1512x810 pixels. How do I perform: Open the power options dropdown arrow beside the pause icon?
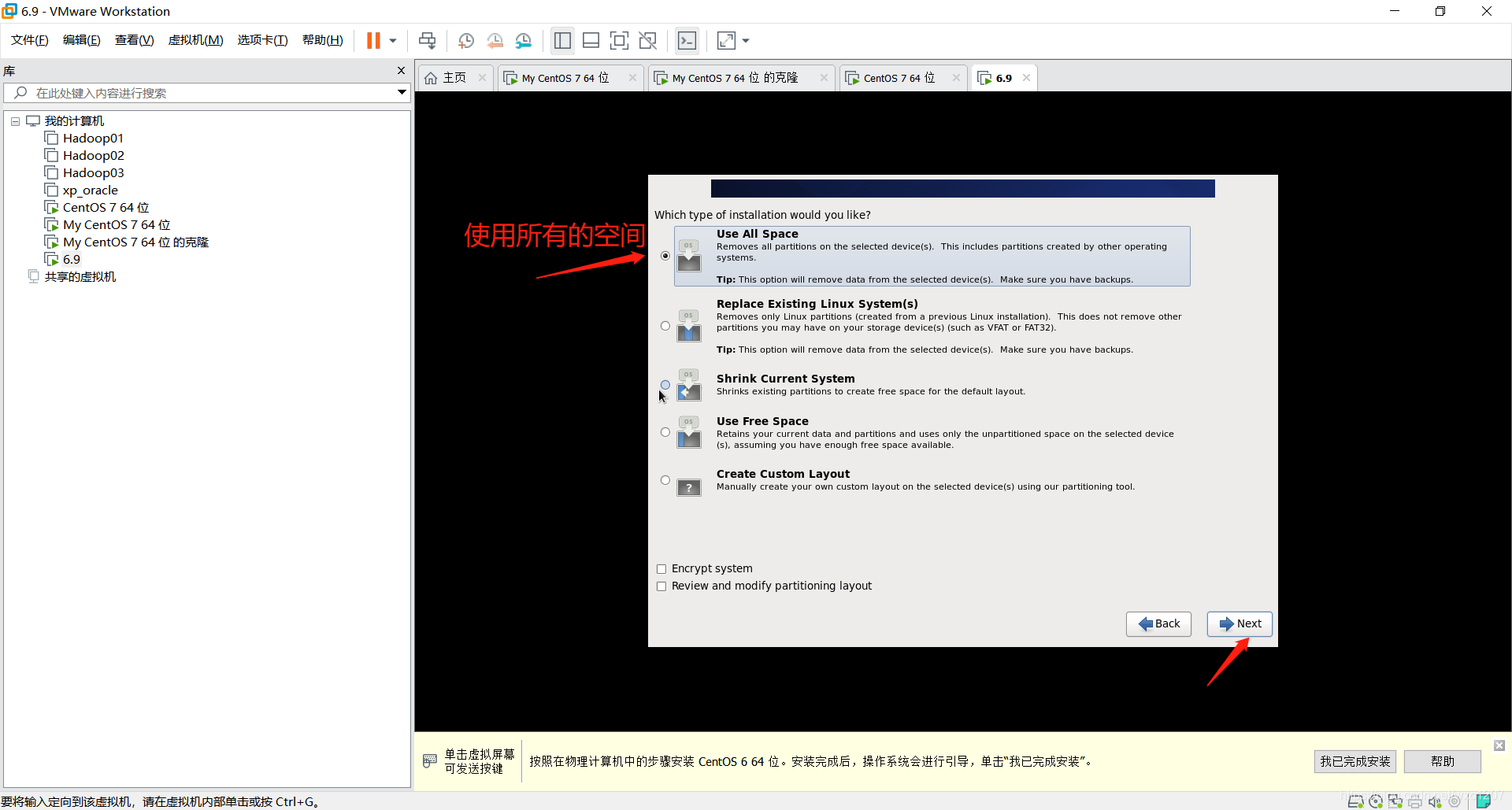(393, 40)
